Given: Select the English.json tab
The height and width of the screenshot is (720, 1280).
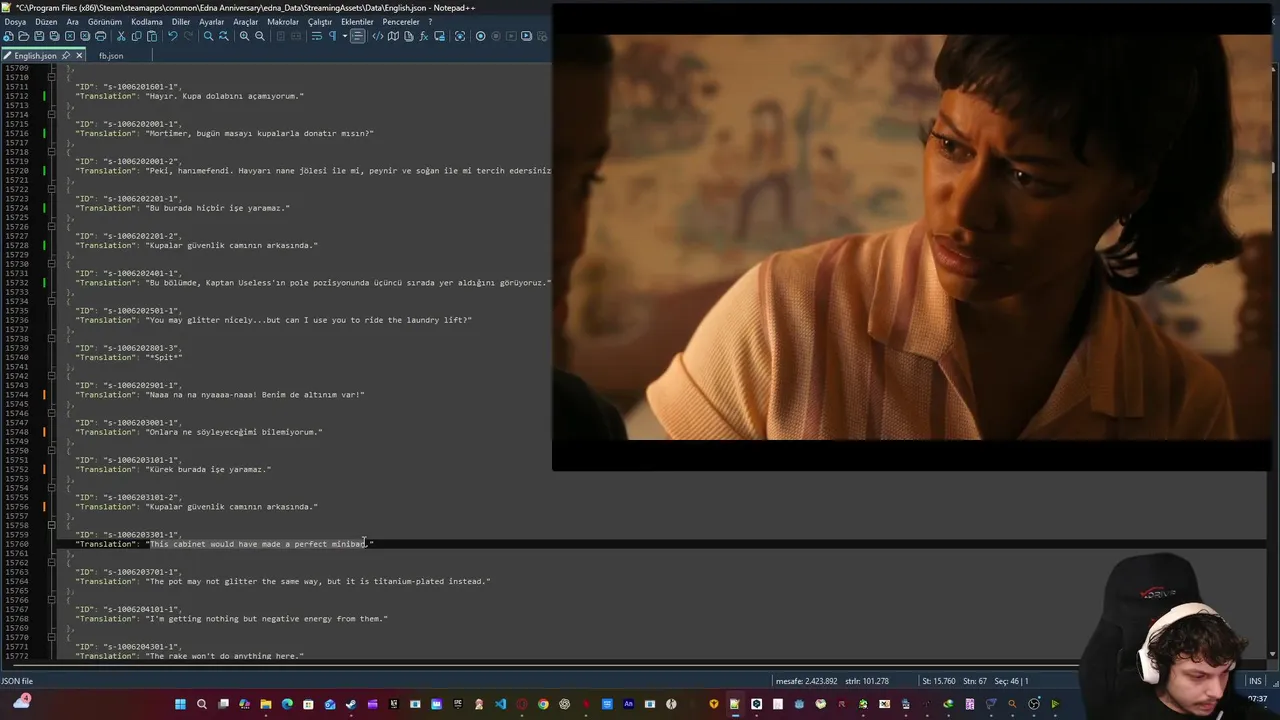Looking at the screenshot, I should point(34,56).
